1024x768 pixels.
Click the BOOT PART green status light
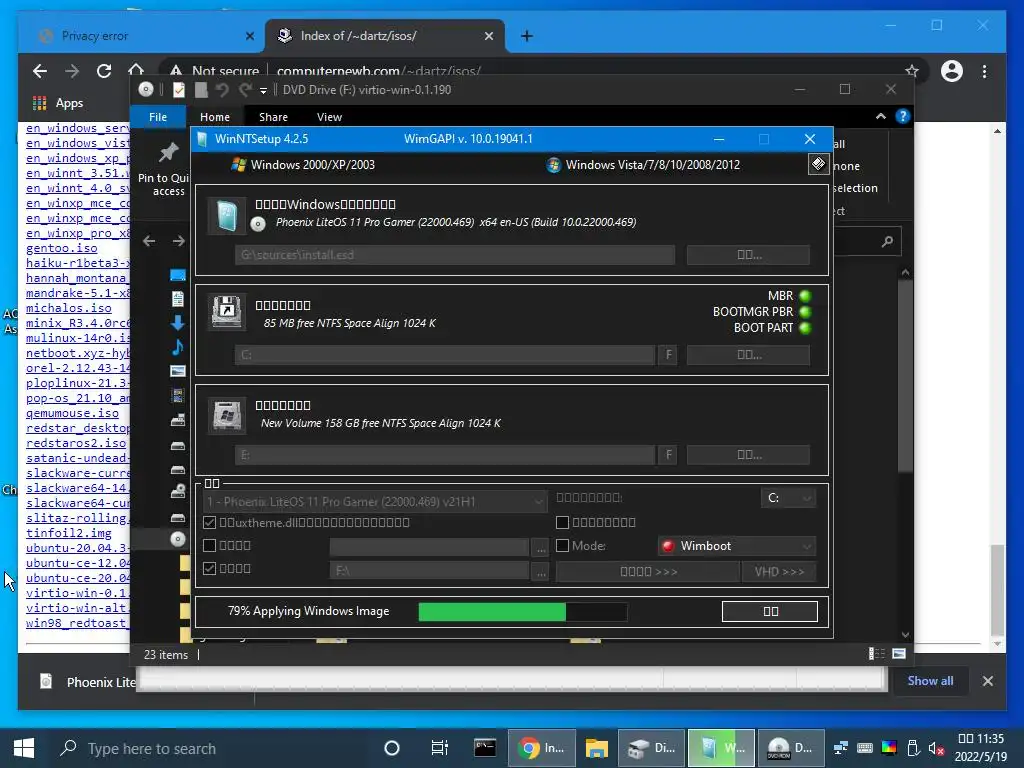tap(805, 328)
